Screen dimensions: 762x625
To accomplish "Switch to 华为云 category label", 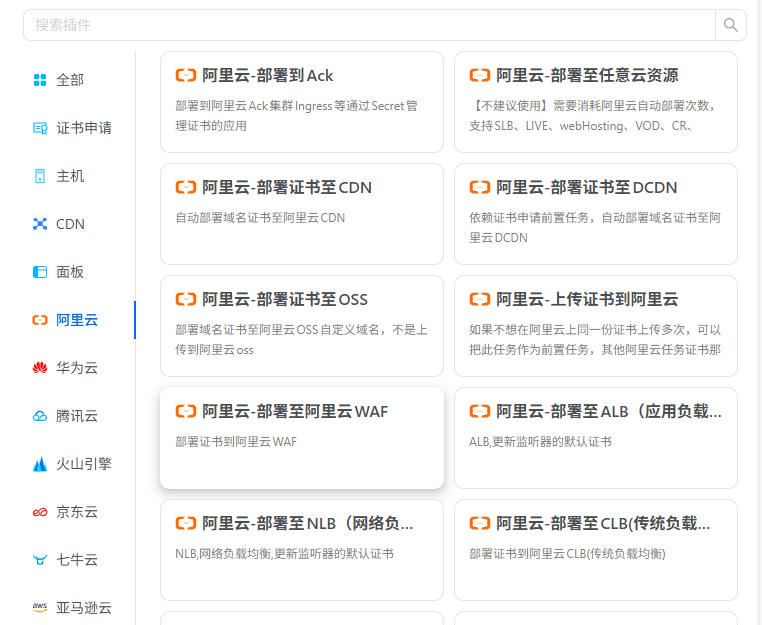I will [77, 368].
